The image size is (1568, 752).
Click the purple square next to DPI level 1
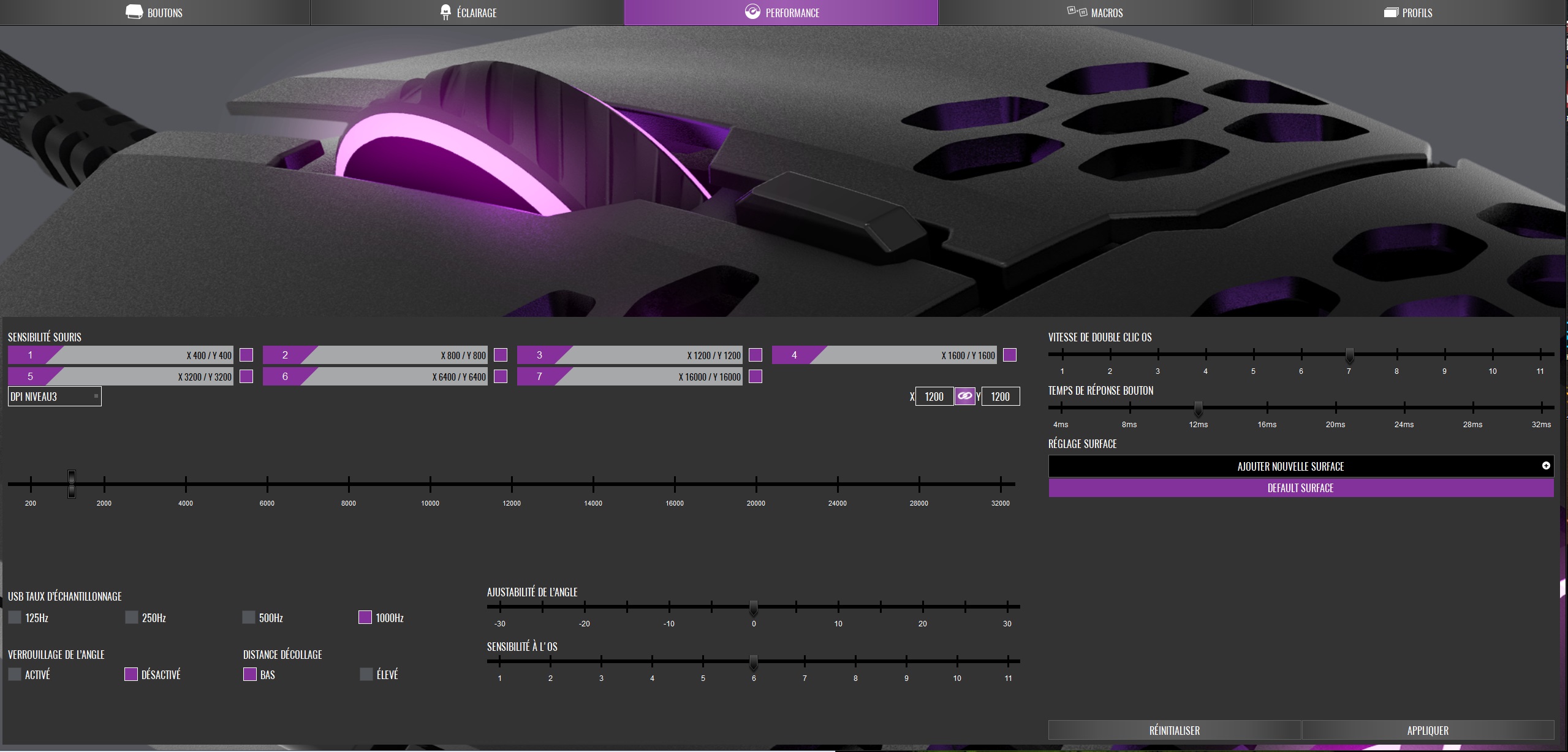[246, 355]
